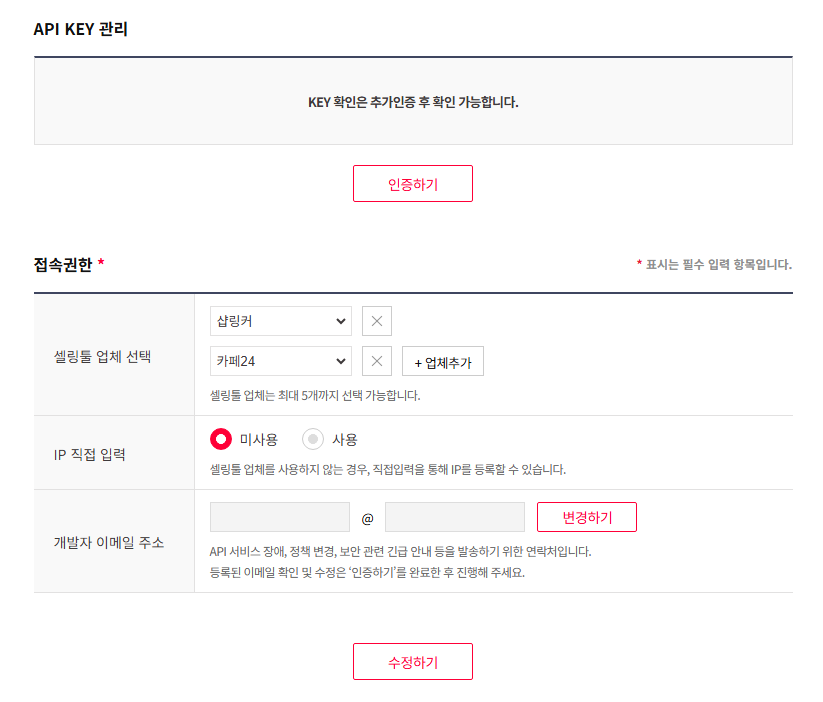Click the required-field notice text
823x702 pixels.
(714, 265)
